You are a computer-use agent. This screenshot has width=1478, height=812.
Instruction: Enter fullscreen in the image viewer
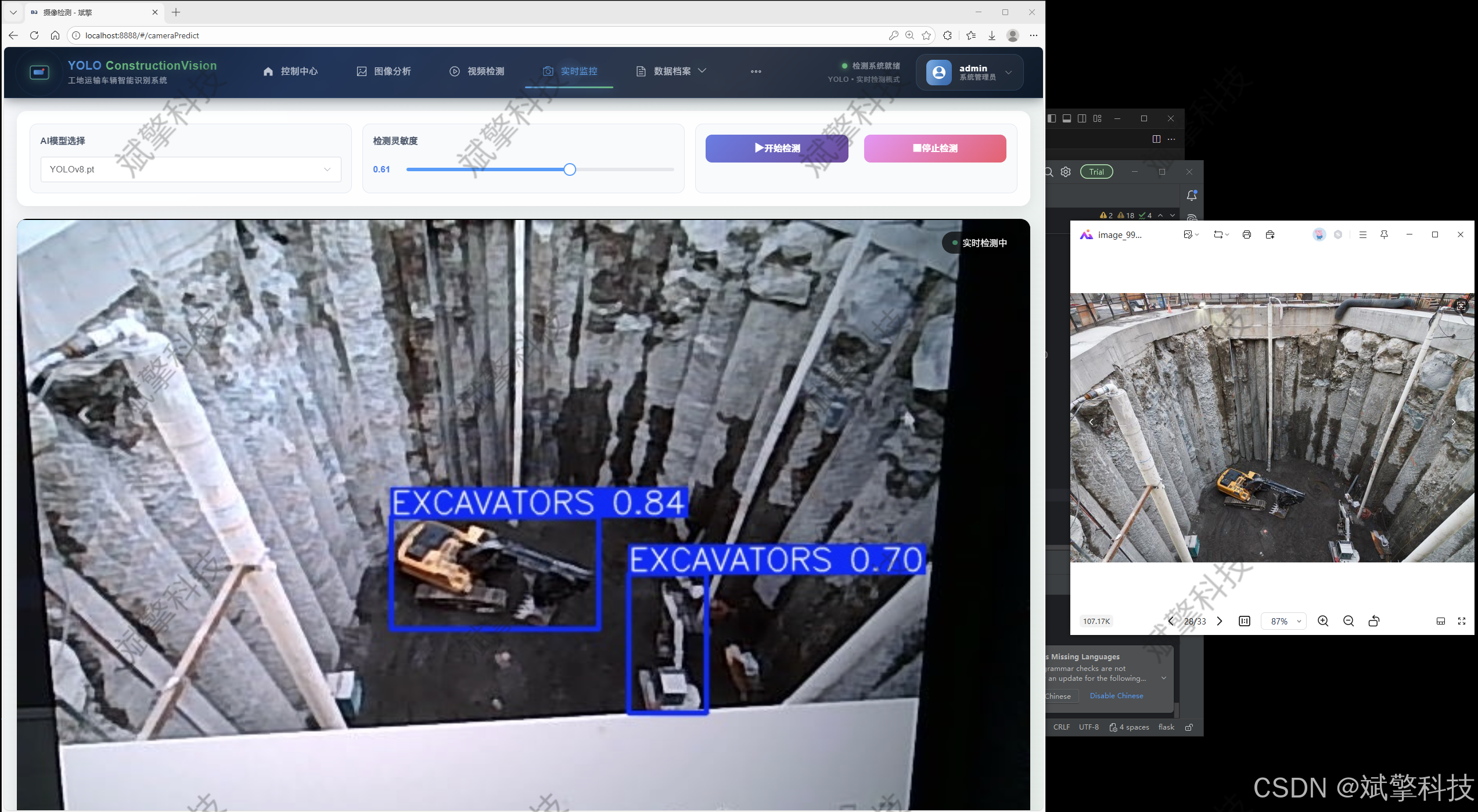point(1462,621)
